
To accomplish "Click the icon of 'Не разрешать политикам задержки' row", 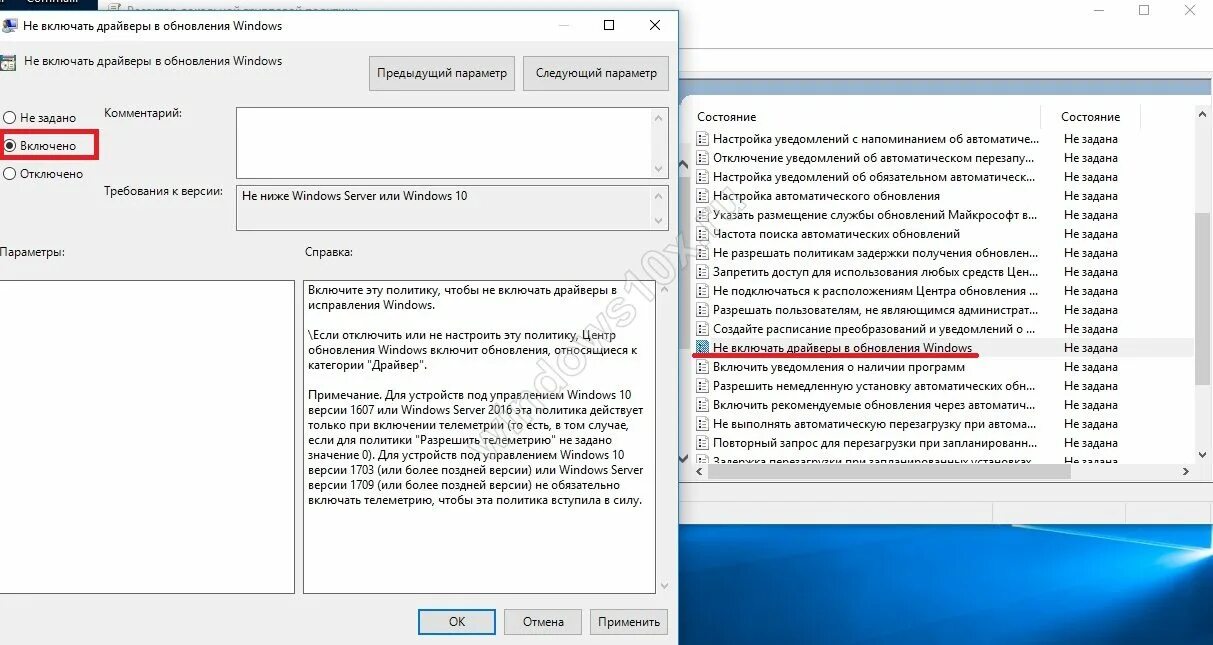I will (x=702, y=253).
